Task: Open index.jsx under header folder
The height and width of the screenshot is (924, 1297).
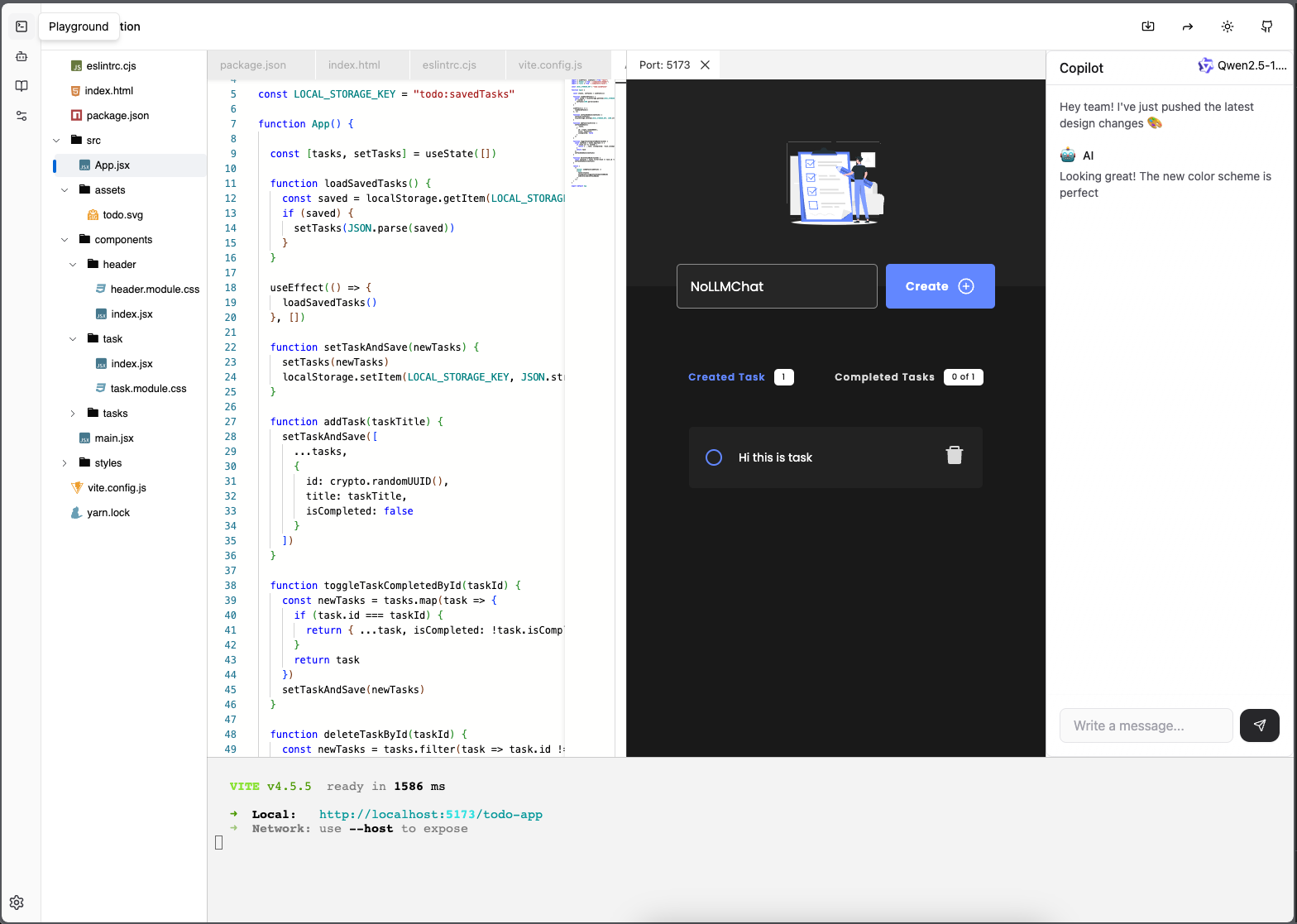Action: [x=132, y=314]
